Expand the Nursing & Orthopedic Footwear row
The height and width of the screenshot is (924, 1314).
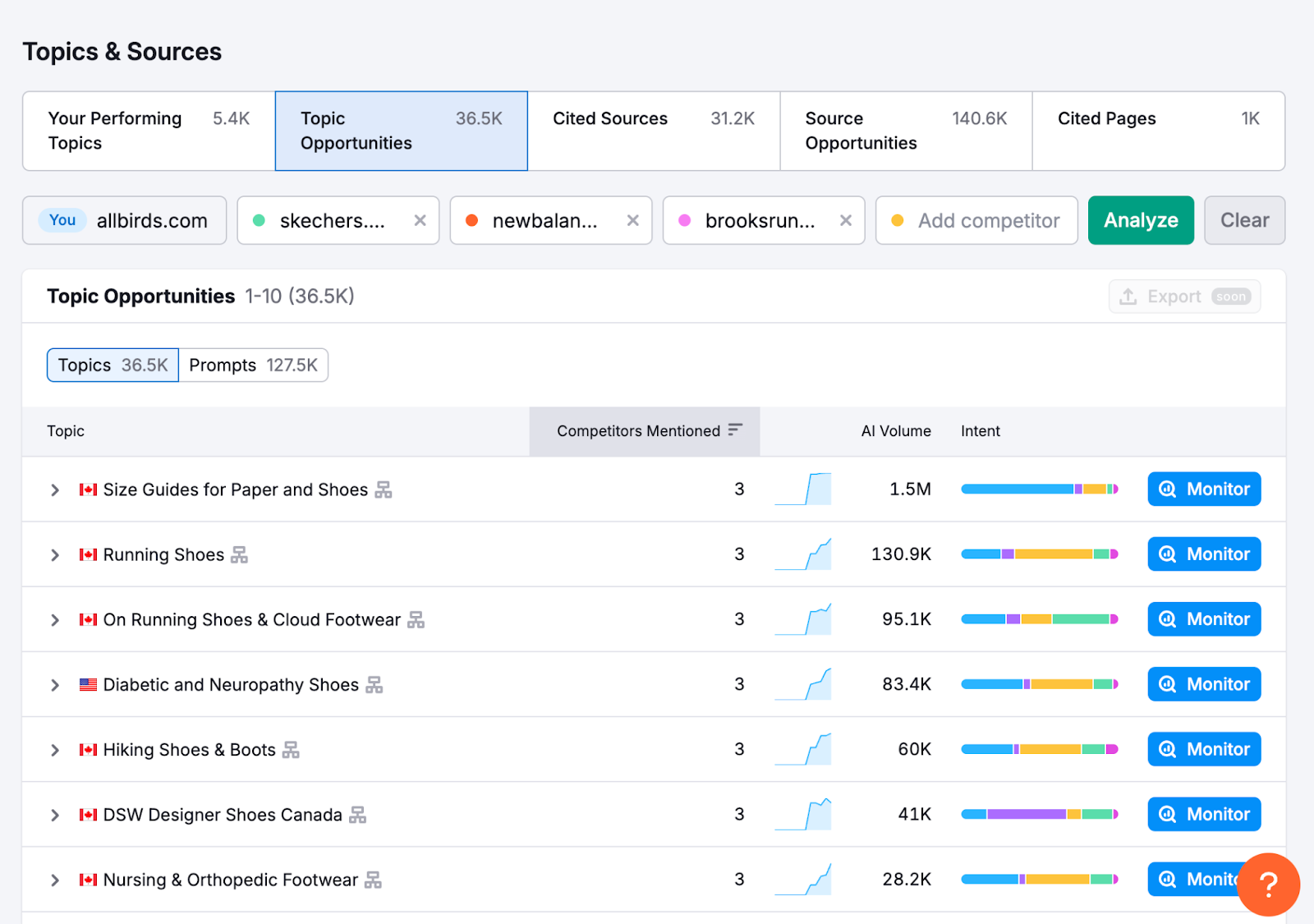(x=54, y=879)
